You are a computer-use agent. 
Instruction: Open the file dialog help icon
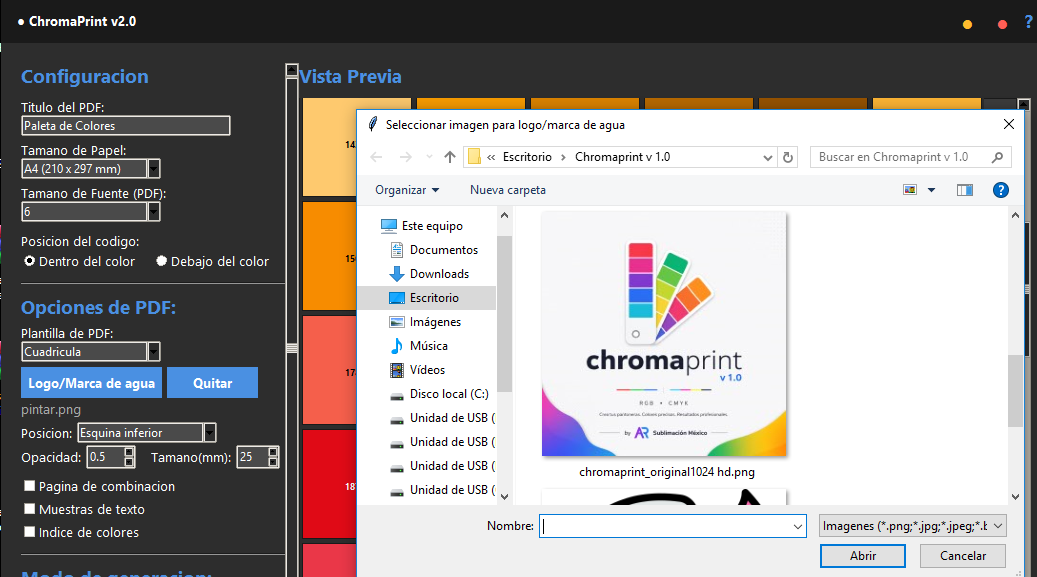pyautogui.click(x=1001, y=191)
